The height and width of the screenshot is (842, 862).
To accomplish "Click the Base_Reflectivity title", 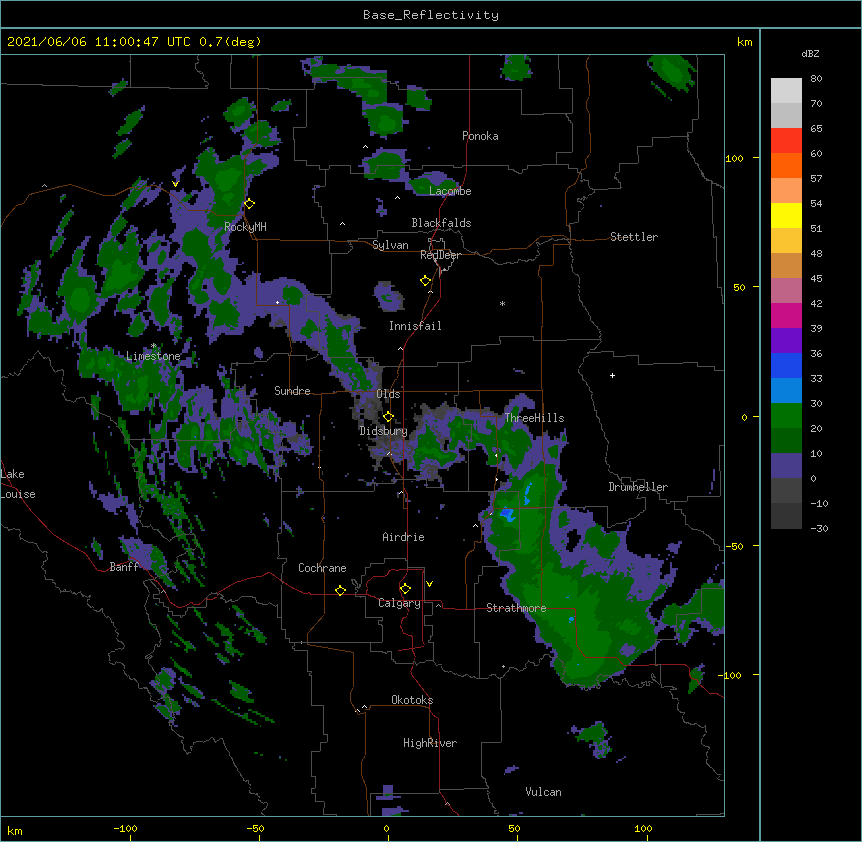I will tap(430, 15).
